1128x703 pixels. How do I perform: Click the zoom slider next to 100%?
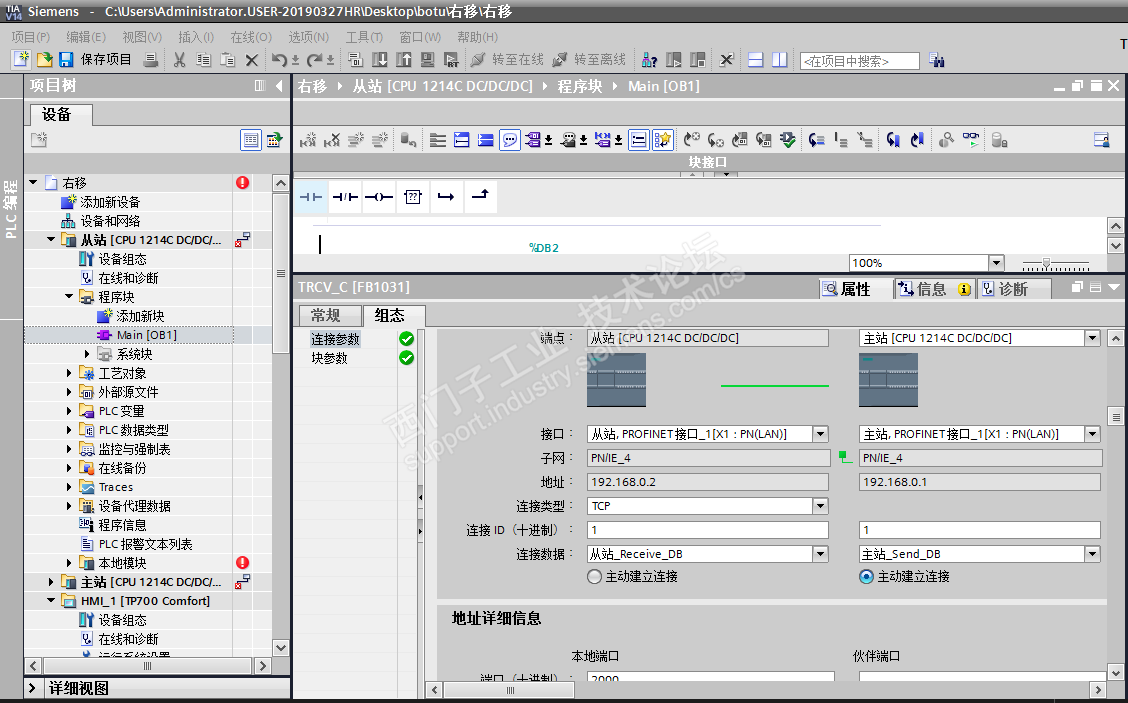coord(1046,263)
